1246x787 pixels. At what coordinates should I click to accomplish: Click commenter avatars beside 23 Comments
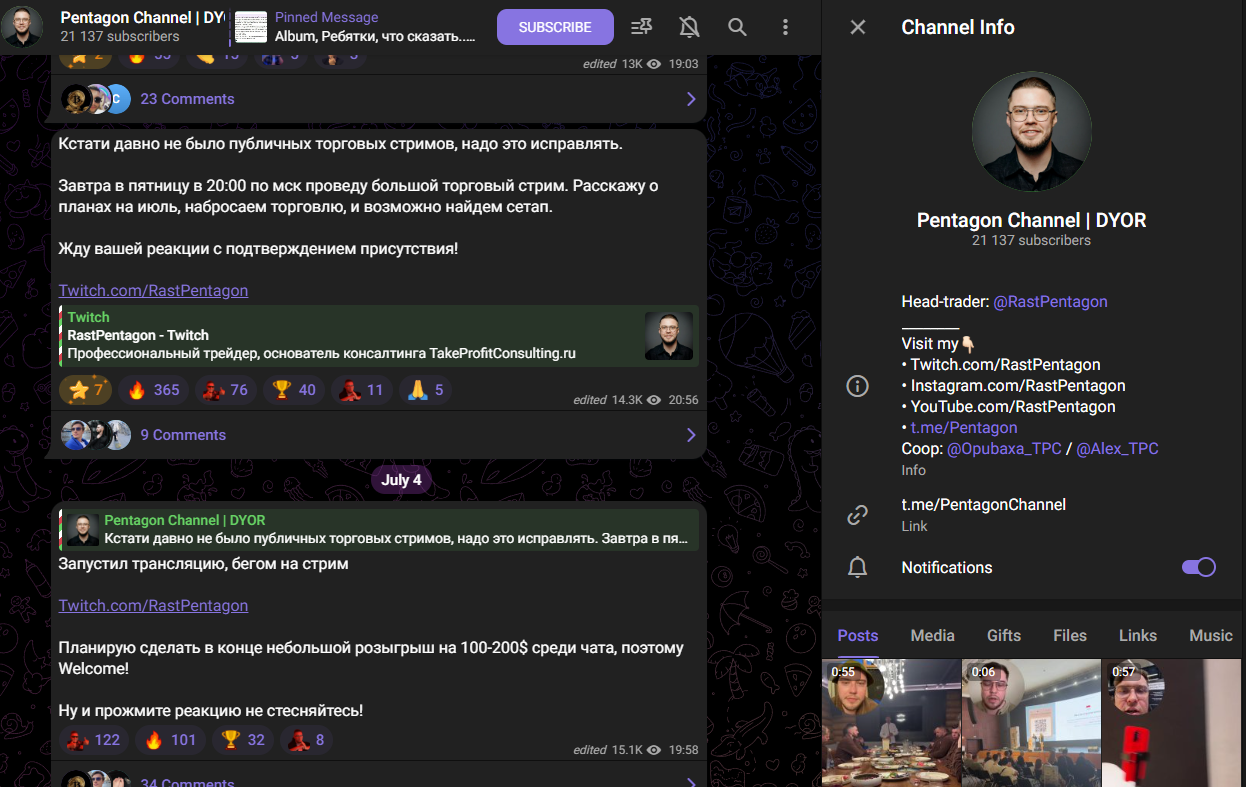point(96,99)
